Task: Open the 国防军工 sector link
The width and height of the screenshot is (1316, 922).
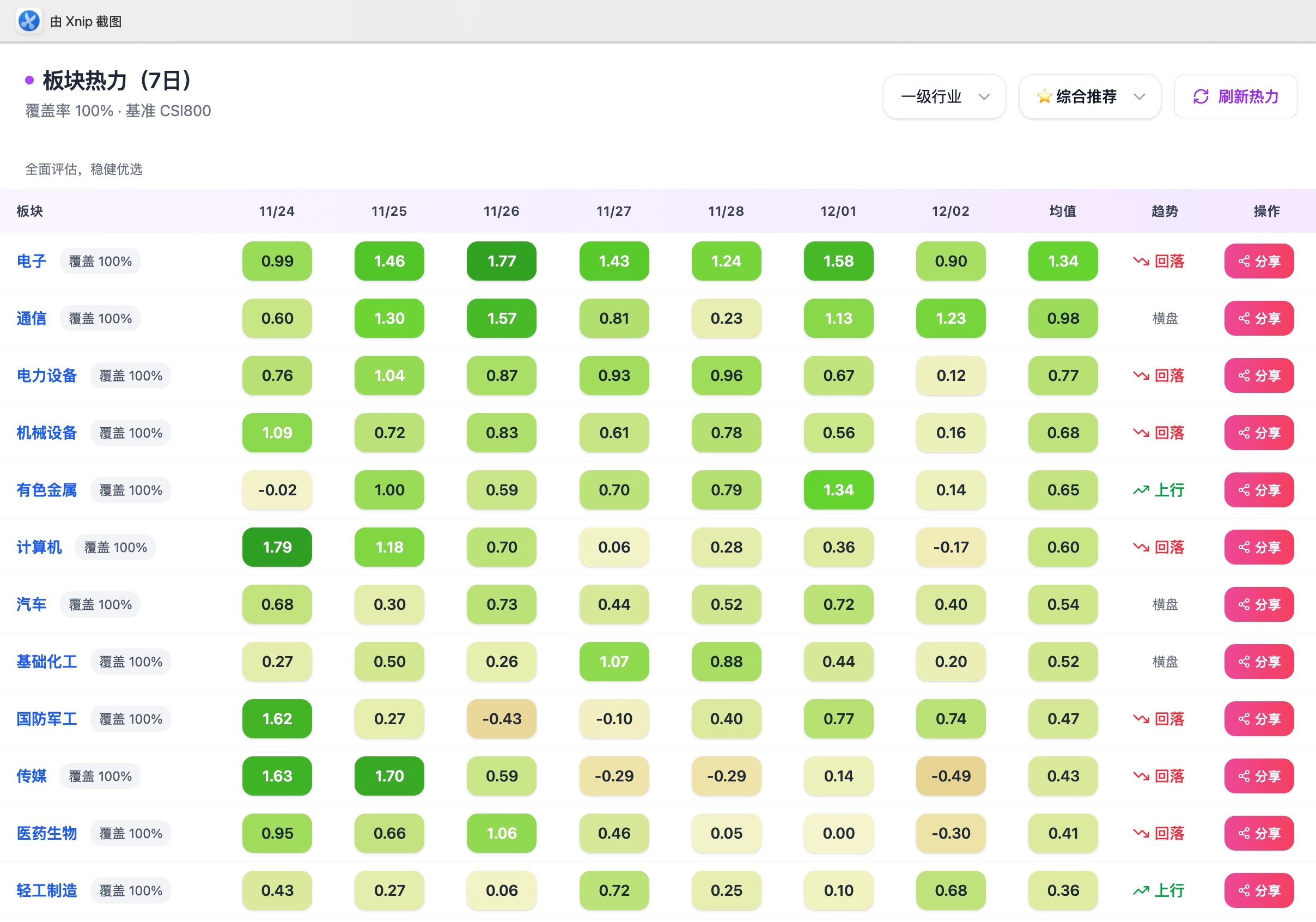Action: click(46, 719)
